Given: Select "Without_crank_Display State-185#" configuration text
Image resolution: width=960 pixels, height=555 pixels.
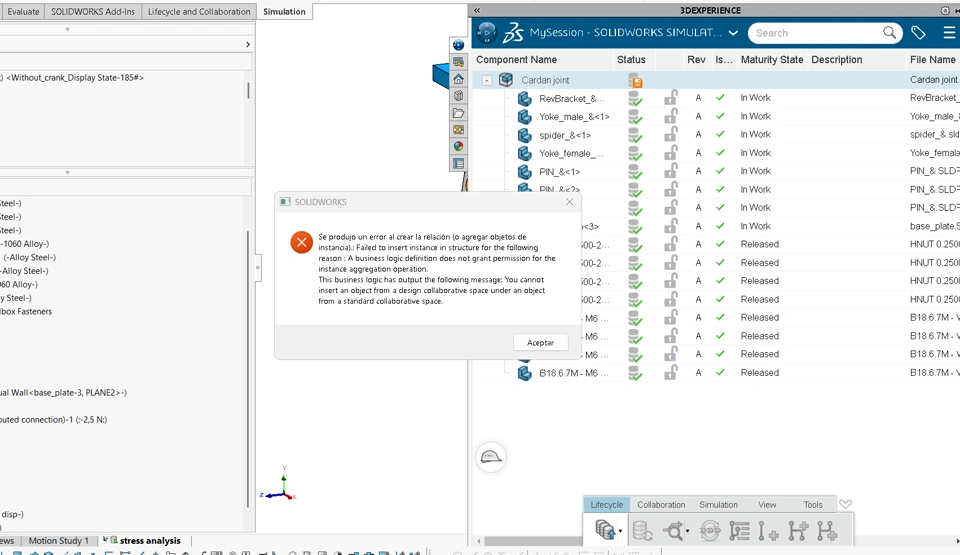Looking at the screenshot, I should point(75,78).
